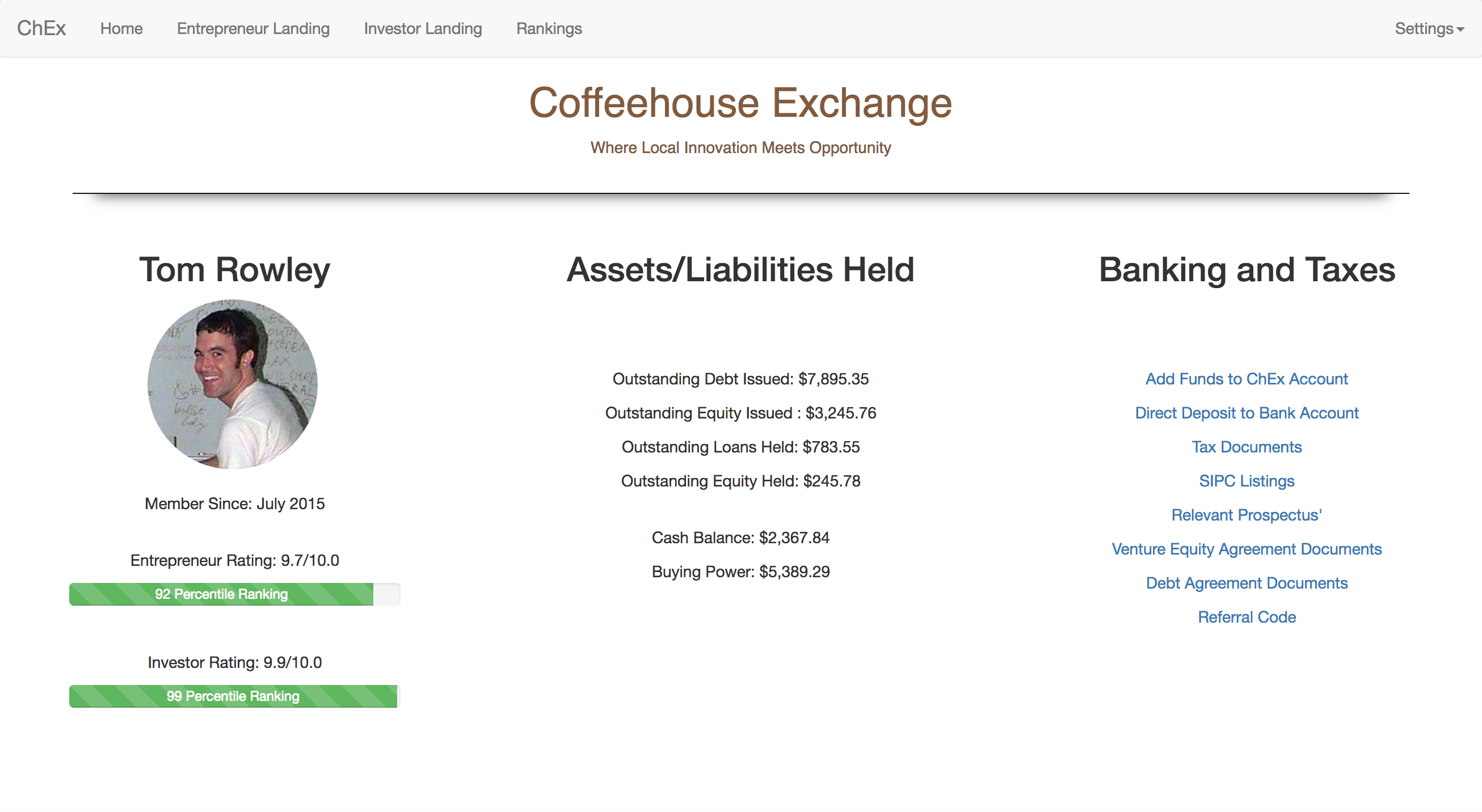Open Investor Landing in navbar
1482x812 pixels.
(423, 28)
